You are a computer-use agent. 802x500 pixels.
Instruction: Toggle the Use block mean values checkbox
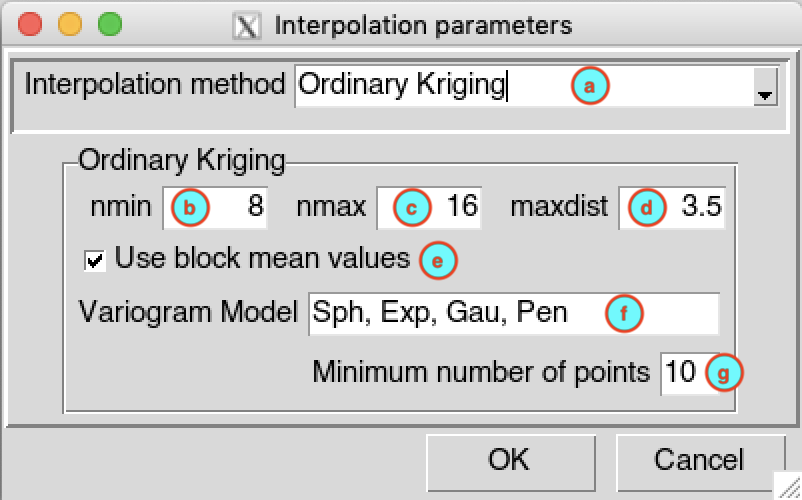click(x=95, y=260)
